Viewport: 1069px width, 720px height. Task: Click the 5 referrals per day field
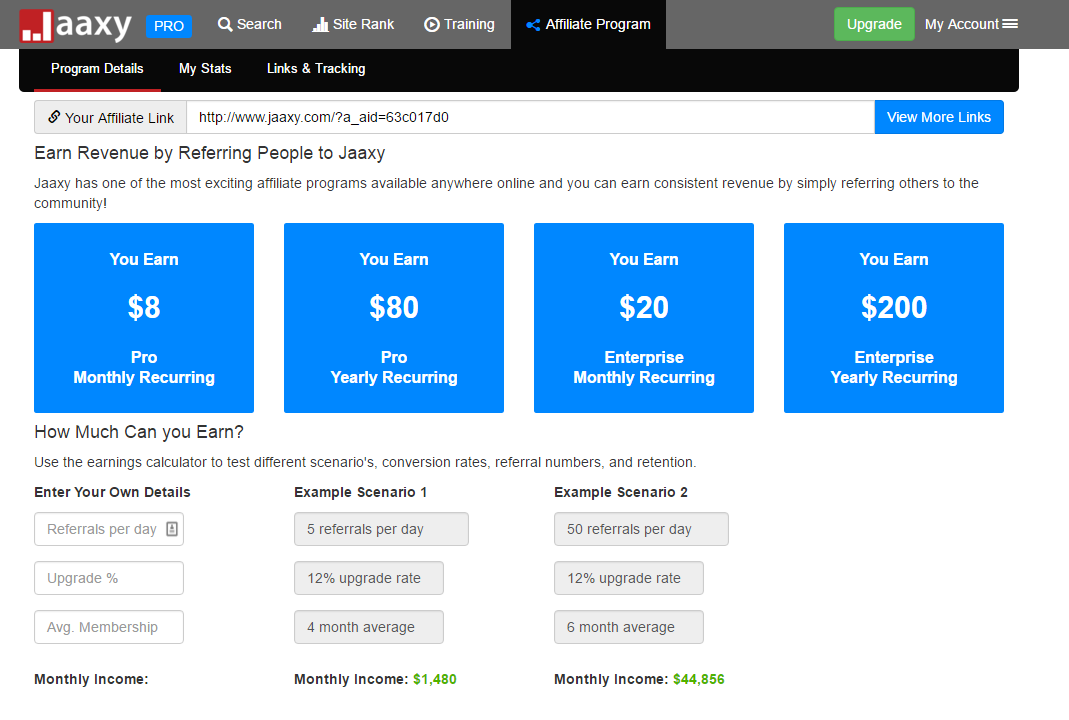pyautogui.click(x=381, y=529)
